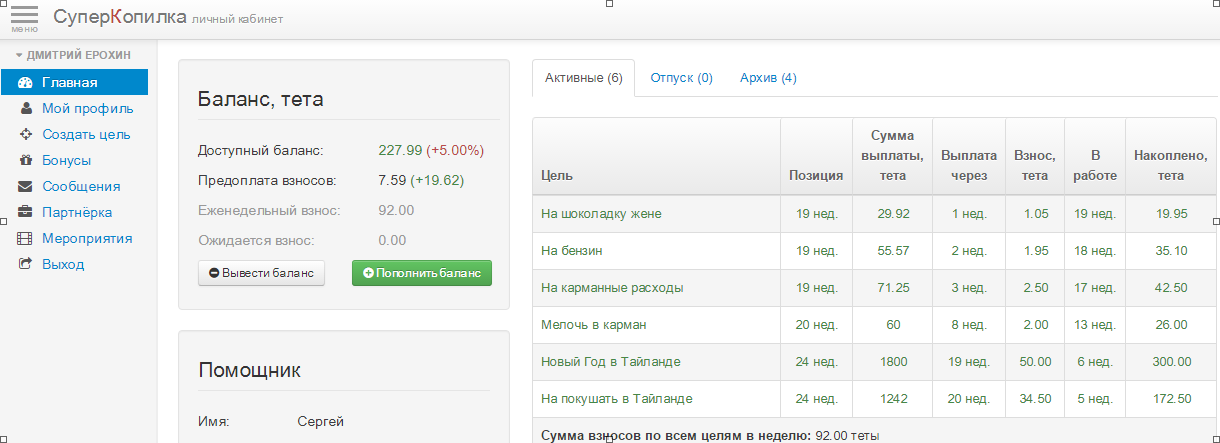
Task: Click the exit icon beside Выход
Action: (x=25, y=265)
